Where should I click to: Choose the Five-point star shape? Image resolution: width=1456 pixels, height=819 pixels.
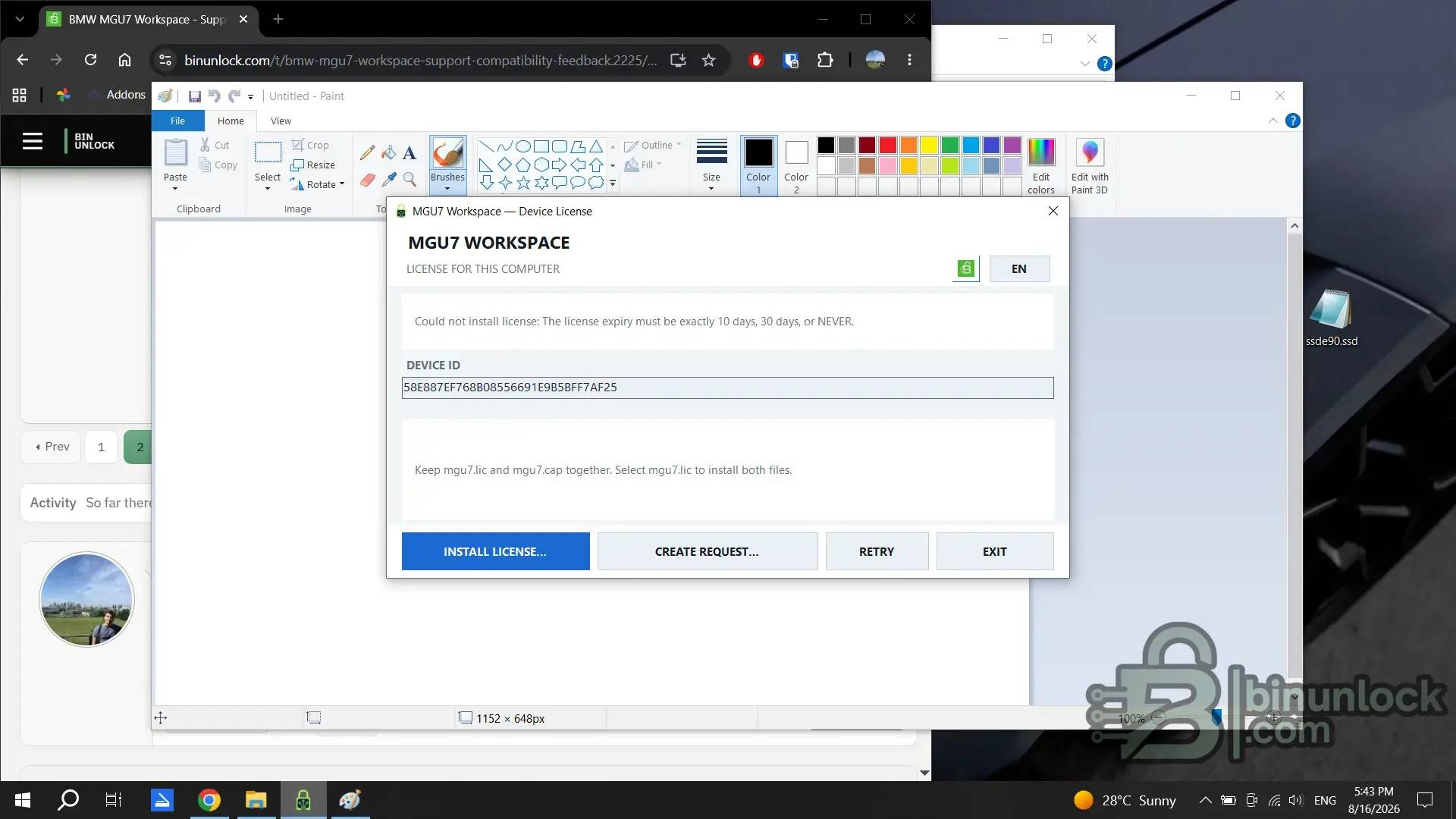point(523,183)
